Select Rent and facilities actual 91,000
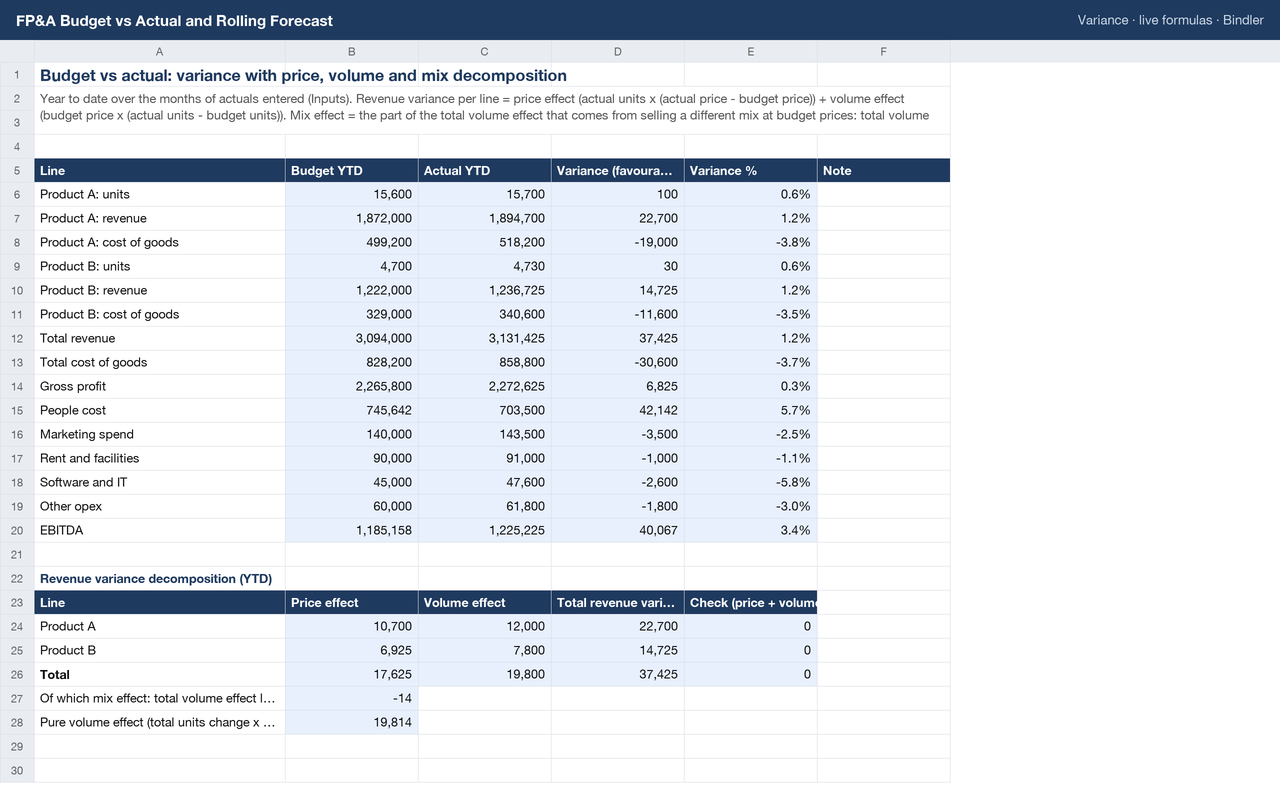The image size is (1280, 790). (485, 458)
